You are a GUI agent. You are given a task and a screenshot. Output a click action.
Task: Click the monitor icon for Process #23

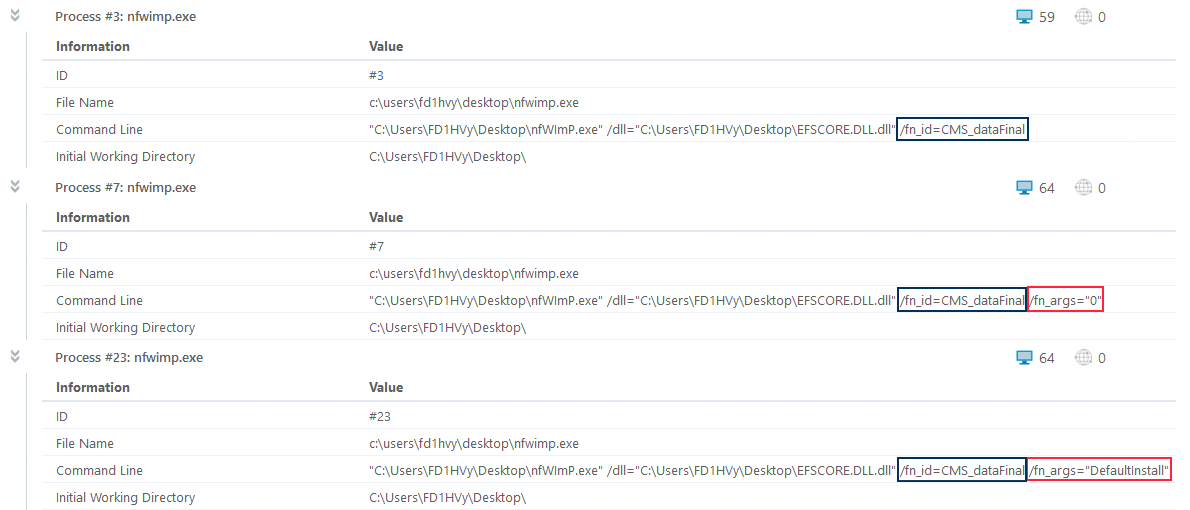[x=1025, y=357]
